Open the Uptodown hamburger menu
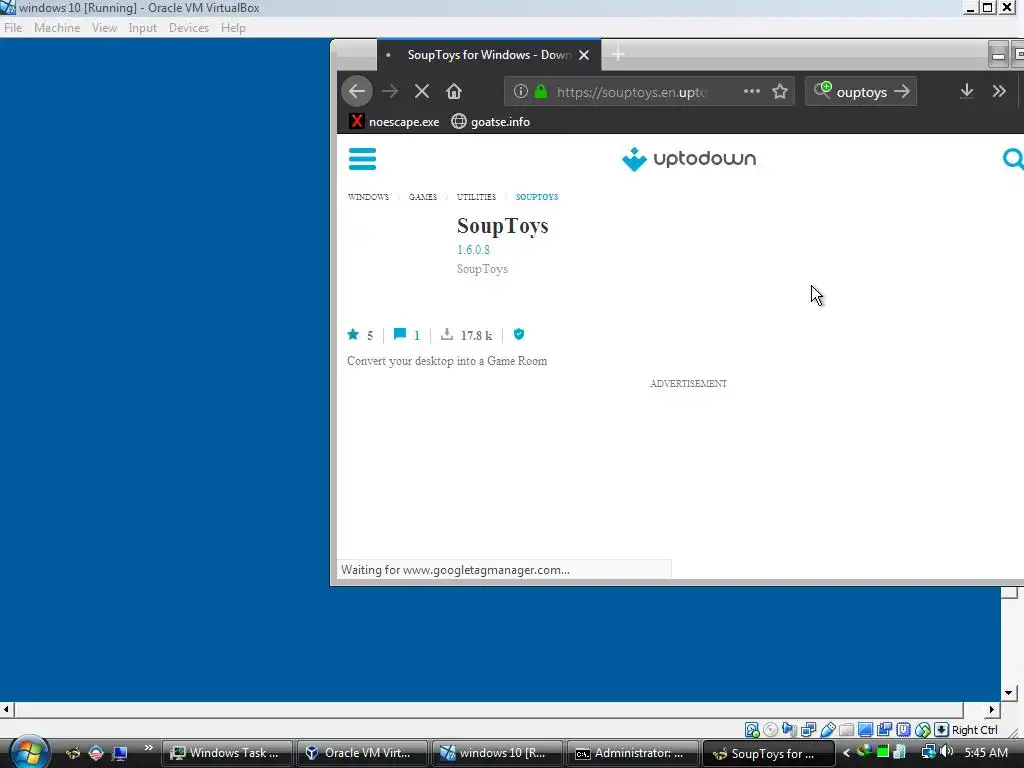The height and width of the screenshot is (768, 1024). coord(362,159)
